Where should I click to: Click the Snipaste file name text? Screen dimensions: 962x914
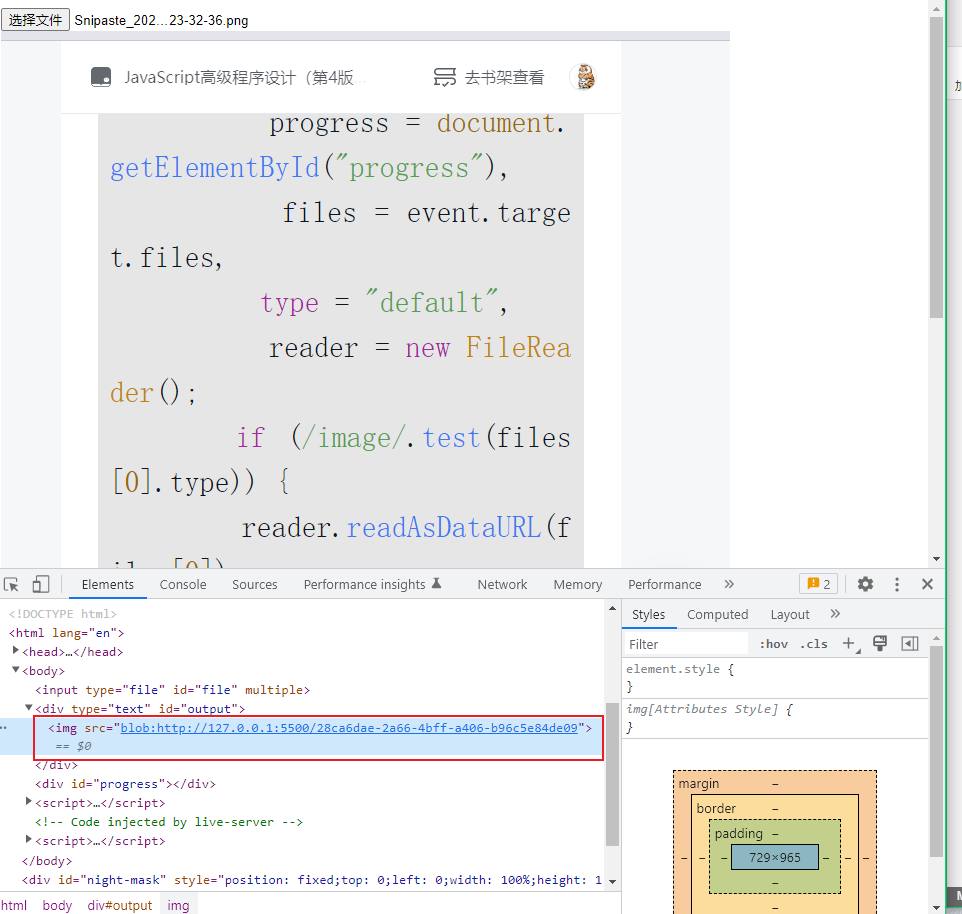coord(161,20)
